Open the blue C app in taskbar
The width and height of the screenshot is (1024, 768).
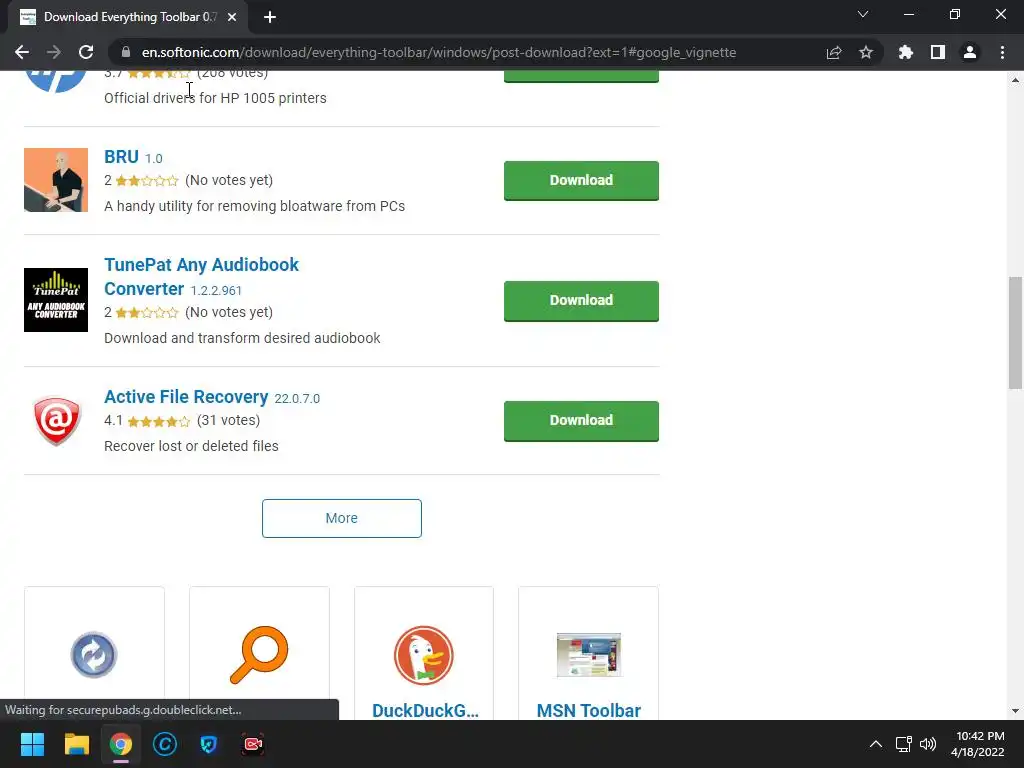click(x=165, y=744)
